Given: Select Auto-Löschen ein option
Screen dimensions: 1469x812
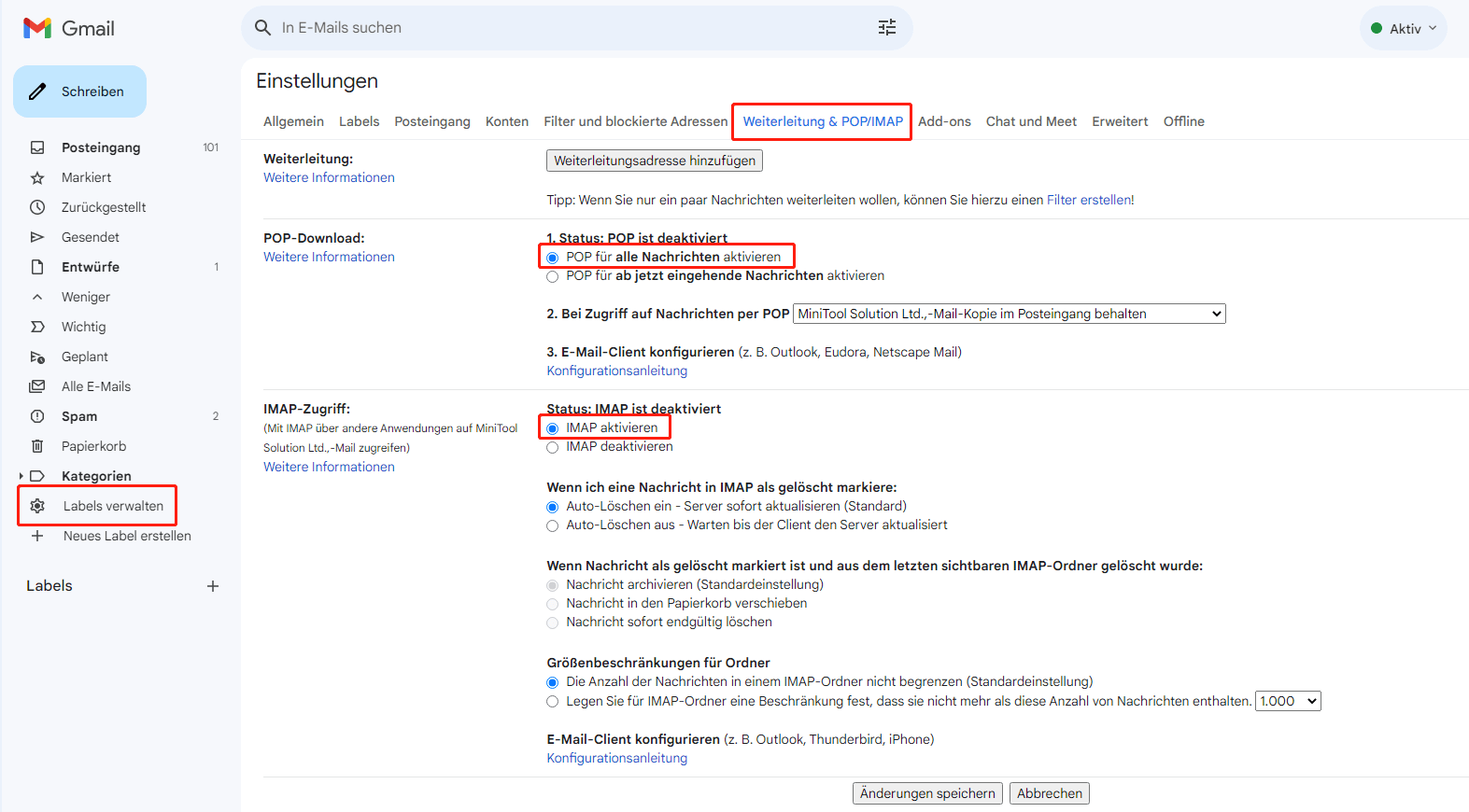Looking at the screenshot, I should point(553,507).
